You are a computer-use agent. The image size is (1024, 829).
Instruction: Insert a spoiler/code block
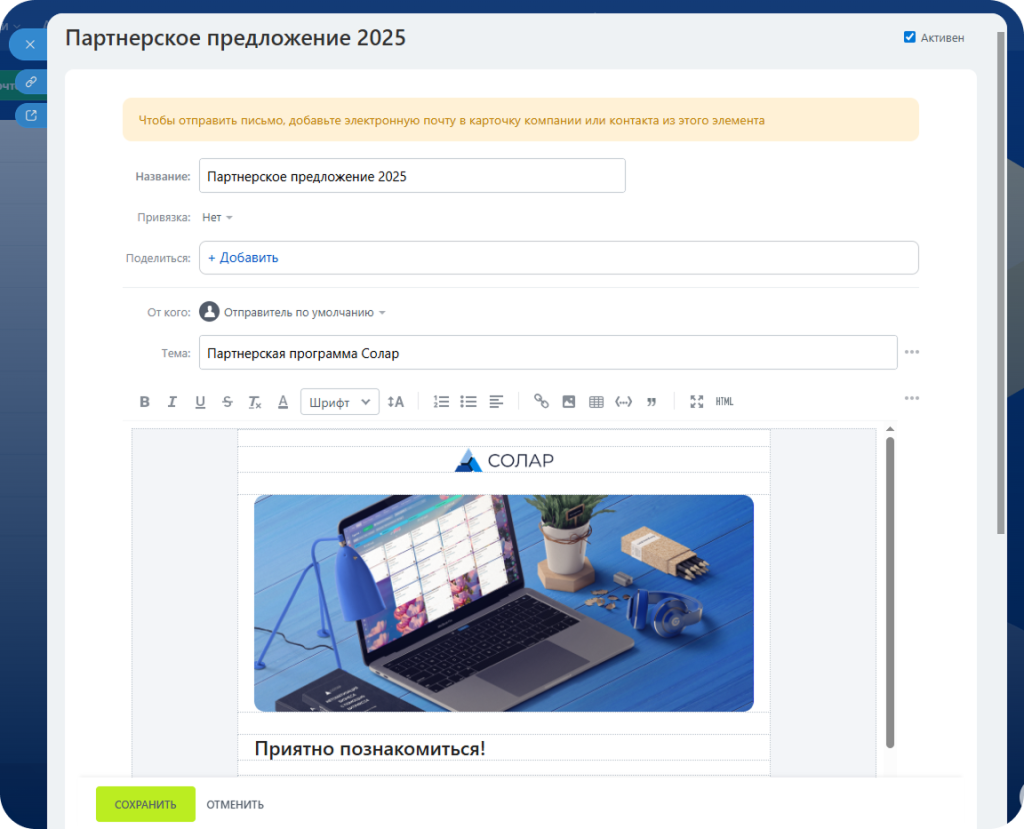click(x=624, y=402)
